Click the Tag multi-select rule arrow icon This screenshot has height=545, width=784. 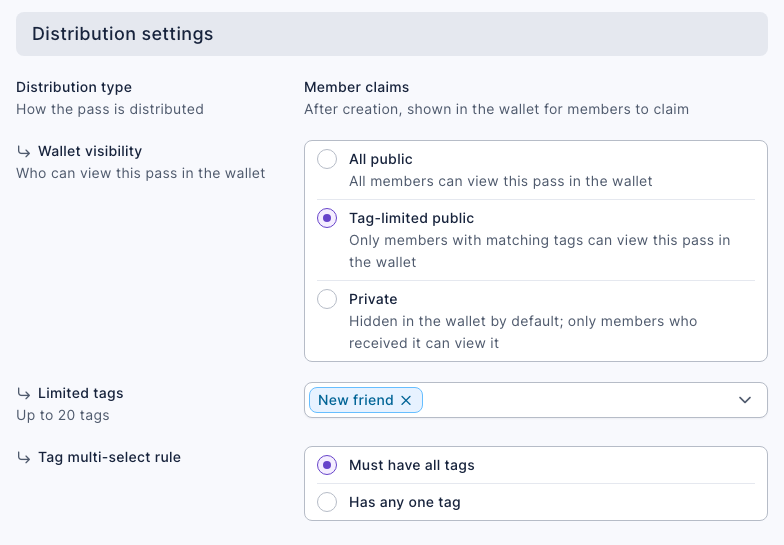(x=24, y=457)
